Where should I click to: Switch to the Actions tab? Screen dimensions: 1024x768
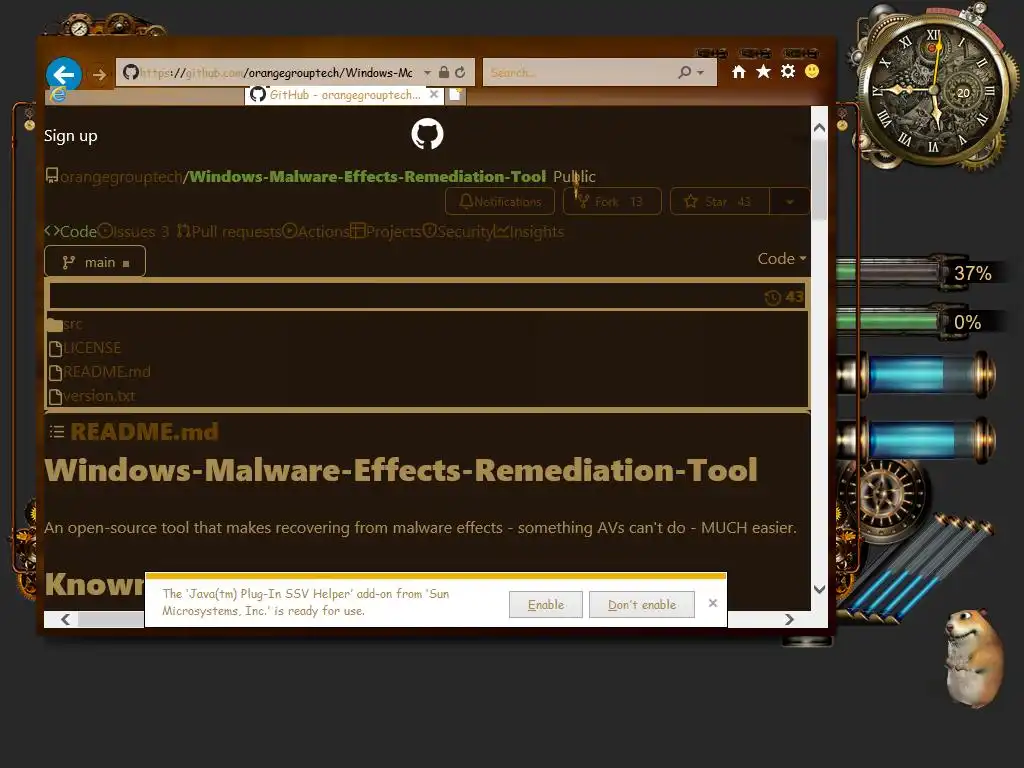[x=316, y=231]
